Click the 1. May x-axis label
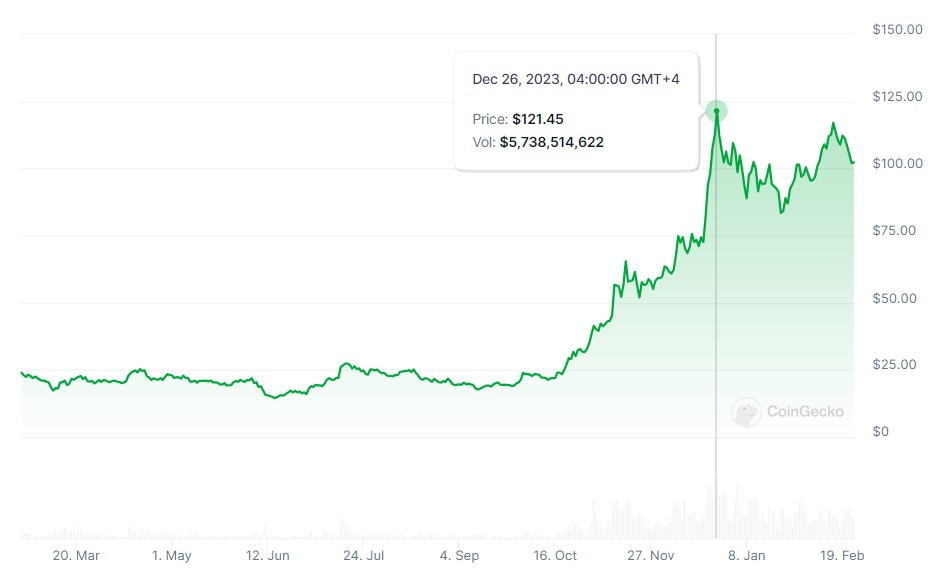The width and height of the screenshot is (940, 584). pyautogui.click(x=171, y=556)
